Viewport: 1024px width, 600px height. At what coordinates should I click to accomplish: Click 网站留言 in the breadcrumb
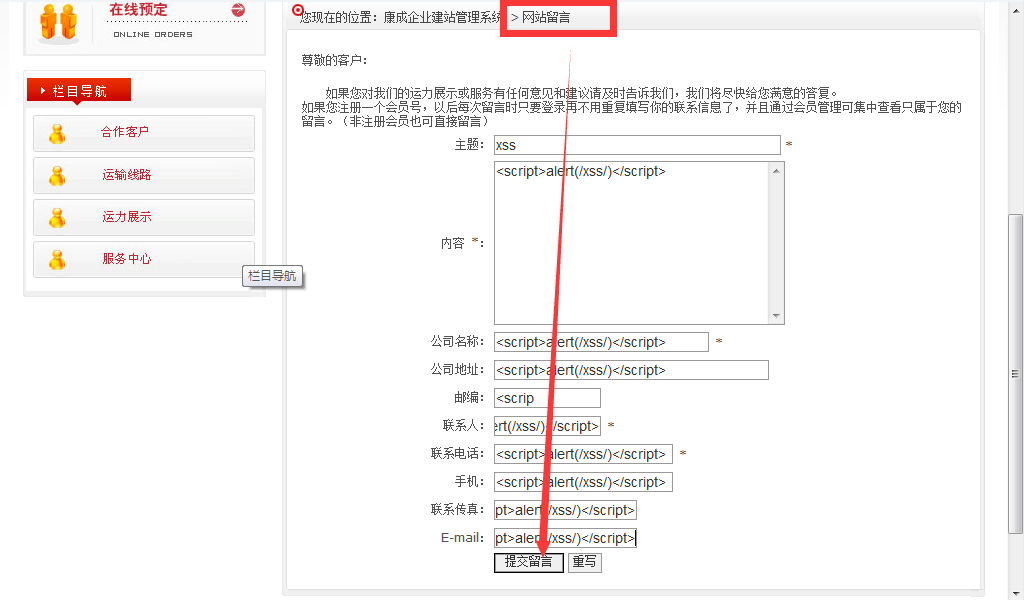pyautogui.click(x=546, y=18)
